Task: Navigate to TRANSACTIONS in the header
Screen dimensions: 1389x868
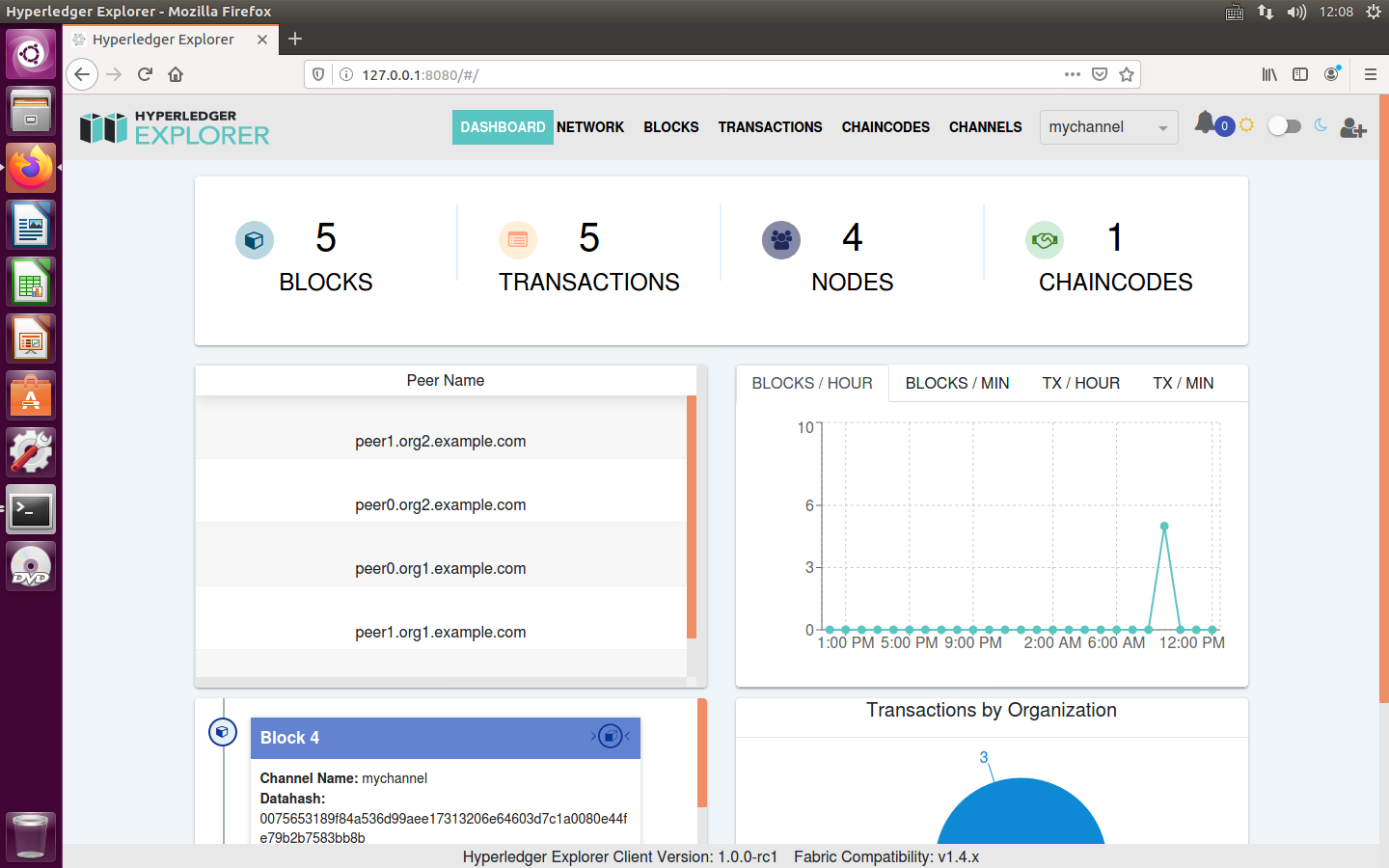Action: [x=770, y=127]
